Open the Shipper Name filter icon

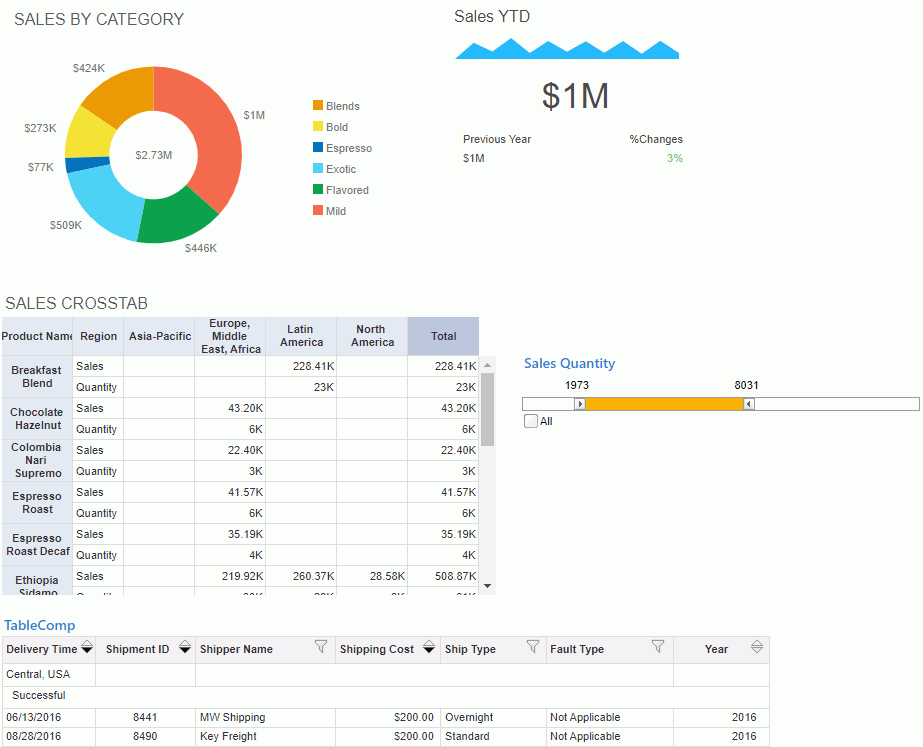pyautogui.click(x=321, y=647)
